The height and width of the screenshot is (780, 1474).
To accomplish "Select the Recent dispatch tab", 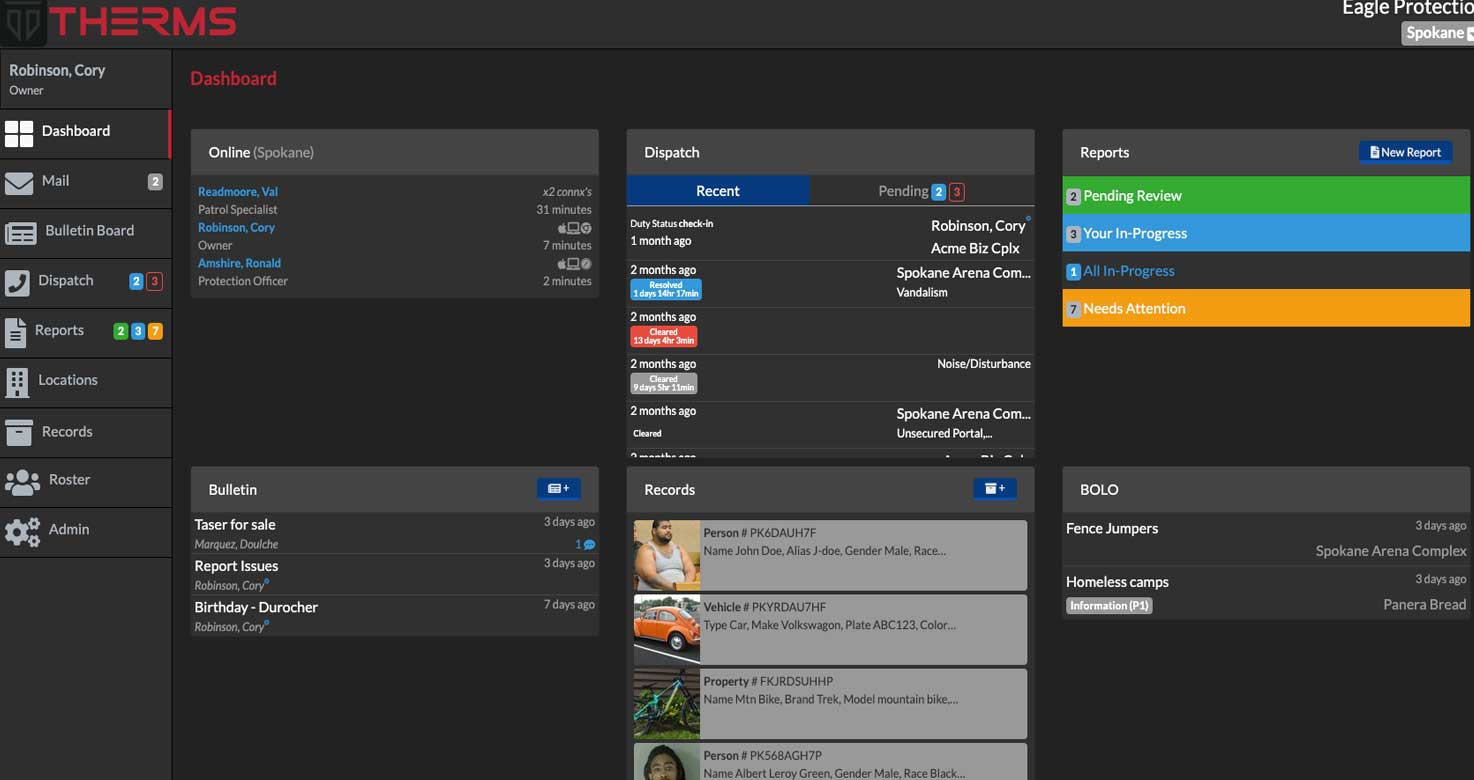I will (x=718, y=190).
